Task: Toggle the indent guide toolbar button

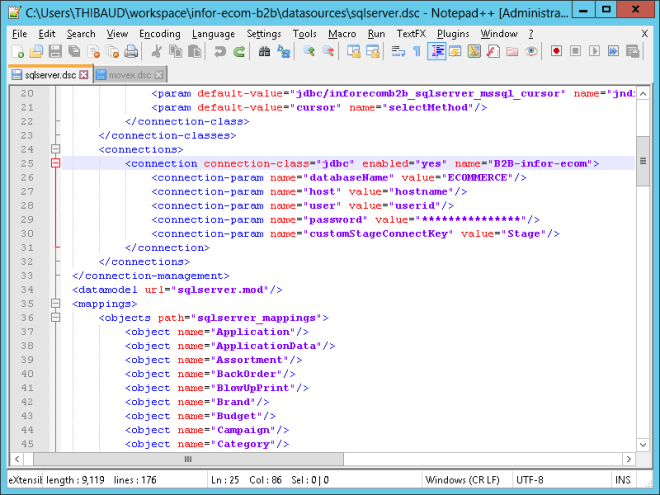Action: [436, 51]
